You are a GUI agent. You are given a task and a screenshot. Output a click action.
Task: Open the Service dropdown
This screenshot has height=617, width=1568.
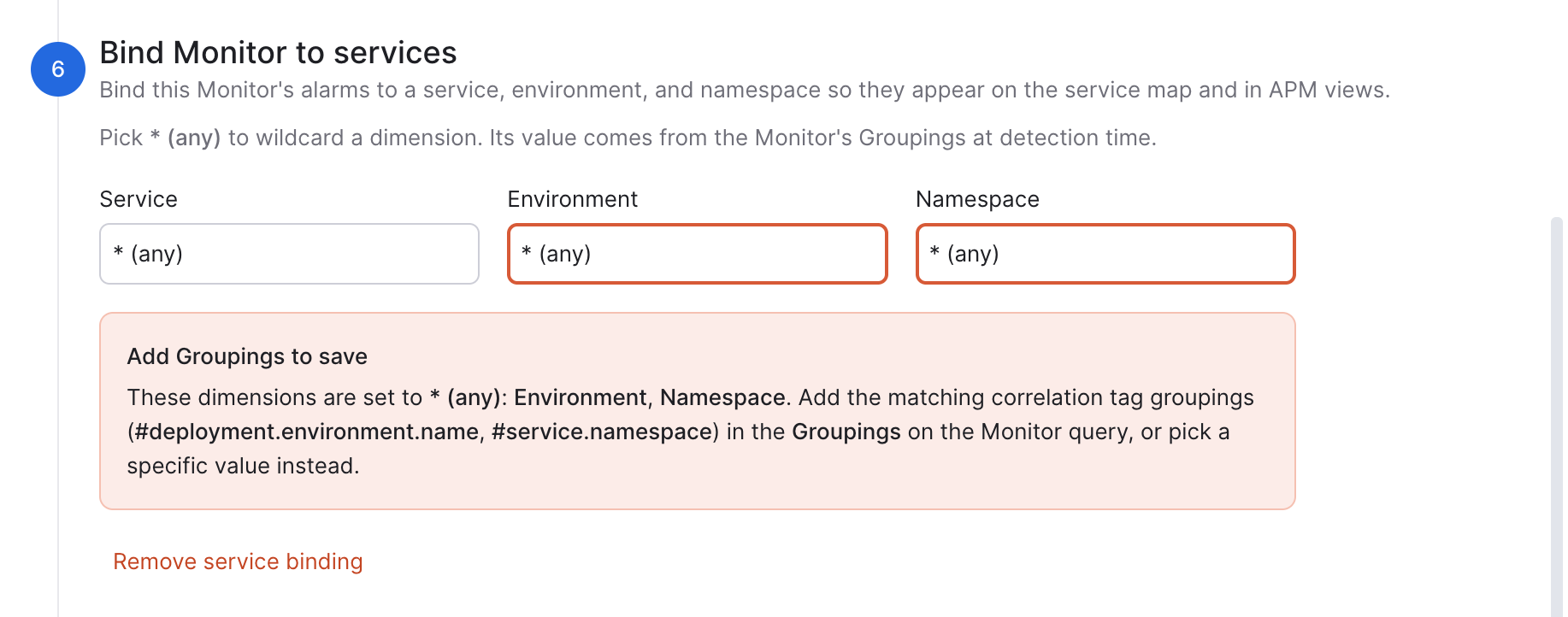click(x=289, y=254)
